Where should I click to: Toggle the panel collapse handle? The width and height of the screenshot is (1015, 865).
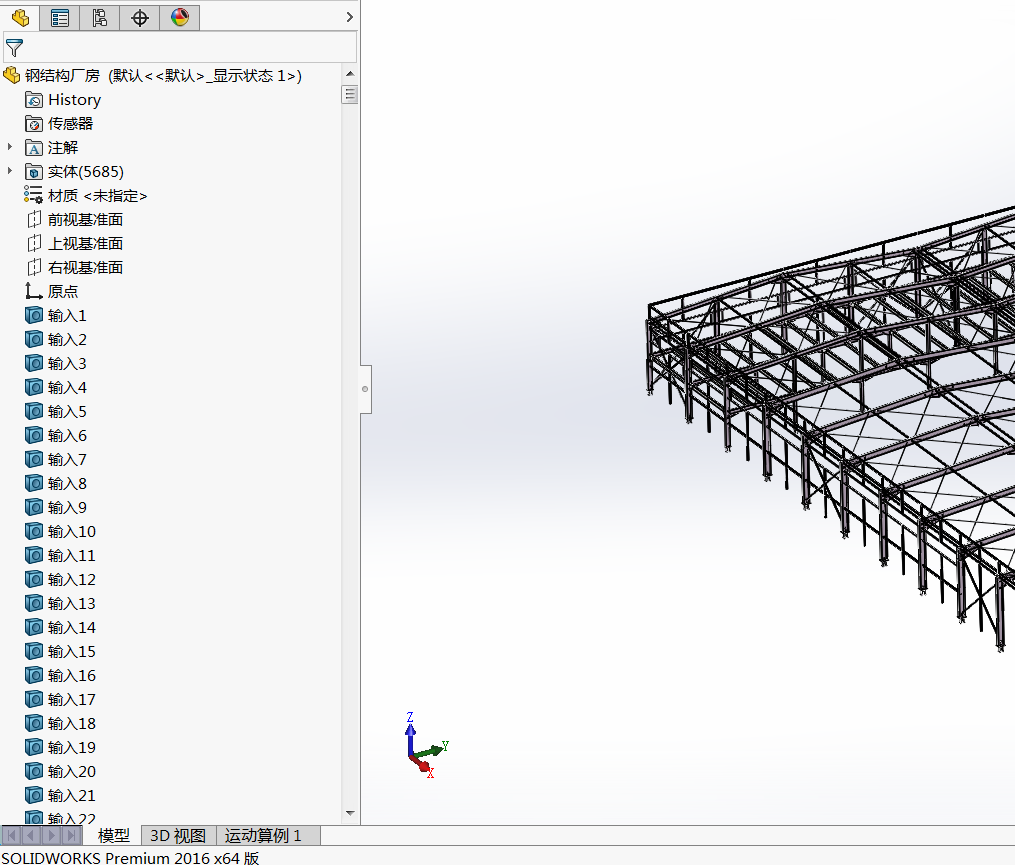[365, 389]
